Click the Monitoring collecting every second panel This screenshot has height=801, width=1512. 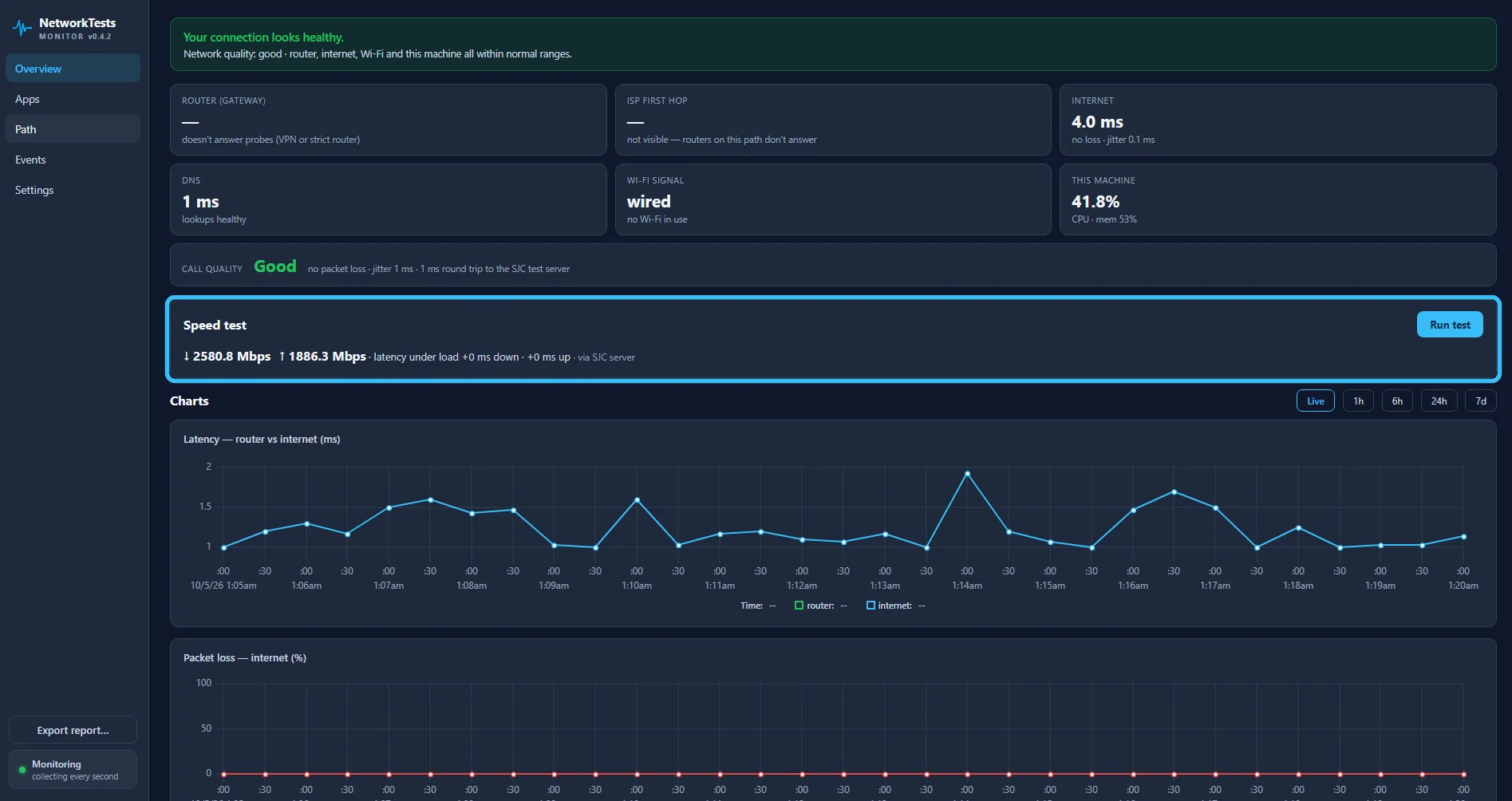[x=73, y=769]
